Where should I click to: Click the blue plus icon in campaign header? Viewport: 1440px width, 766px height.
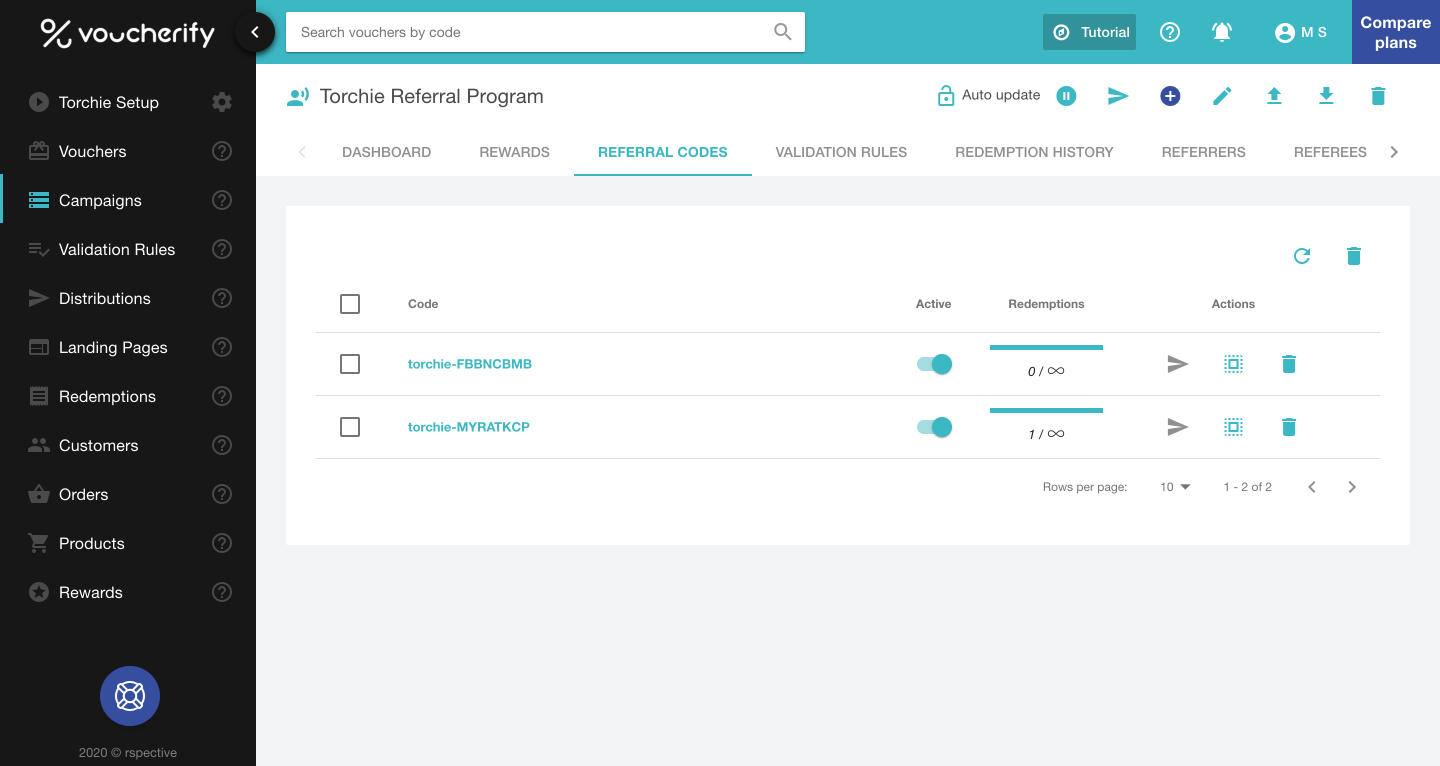pos(1170,96)
